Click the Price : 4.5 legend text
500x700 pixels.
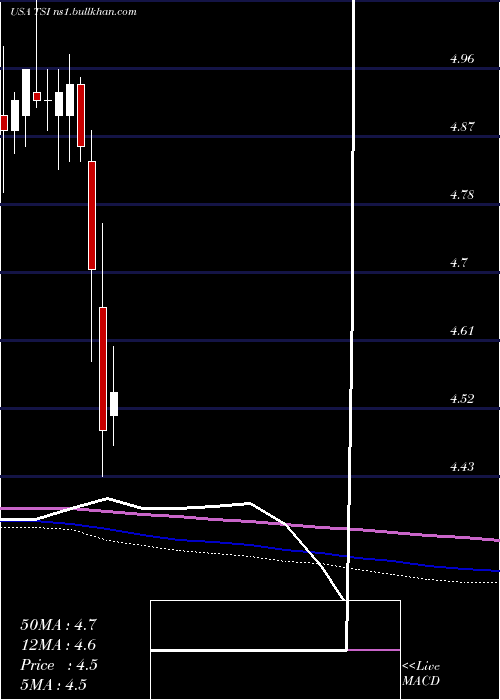tap(59, 665)
